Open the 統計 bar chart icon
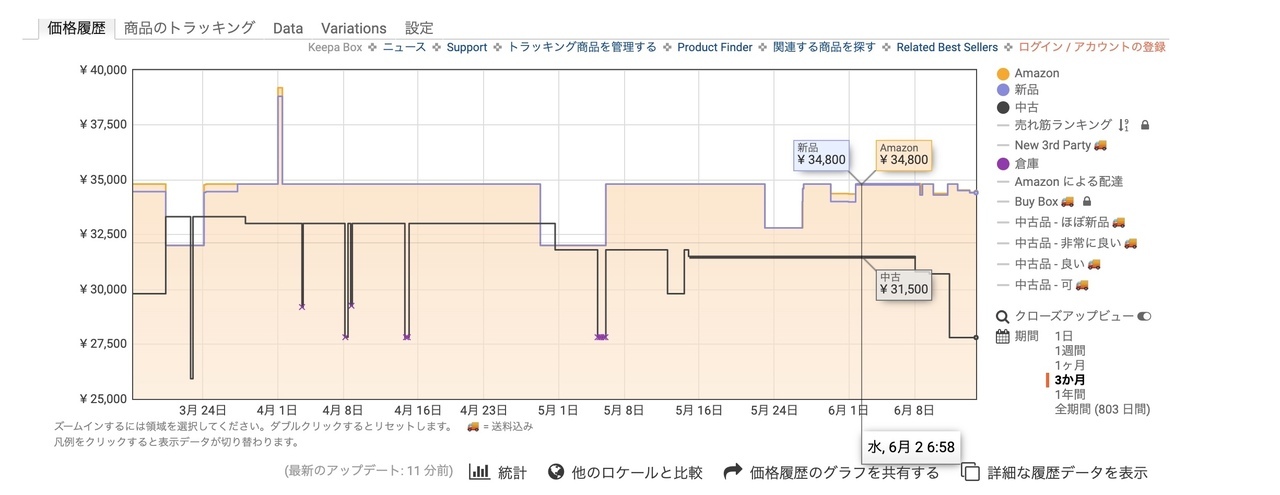Screen dimensions: 1280x495 (x=479, y=472)
